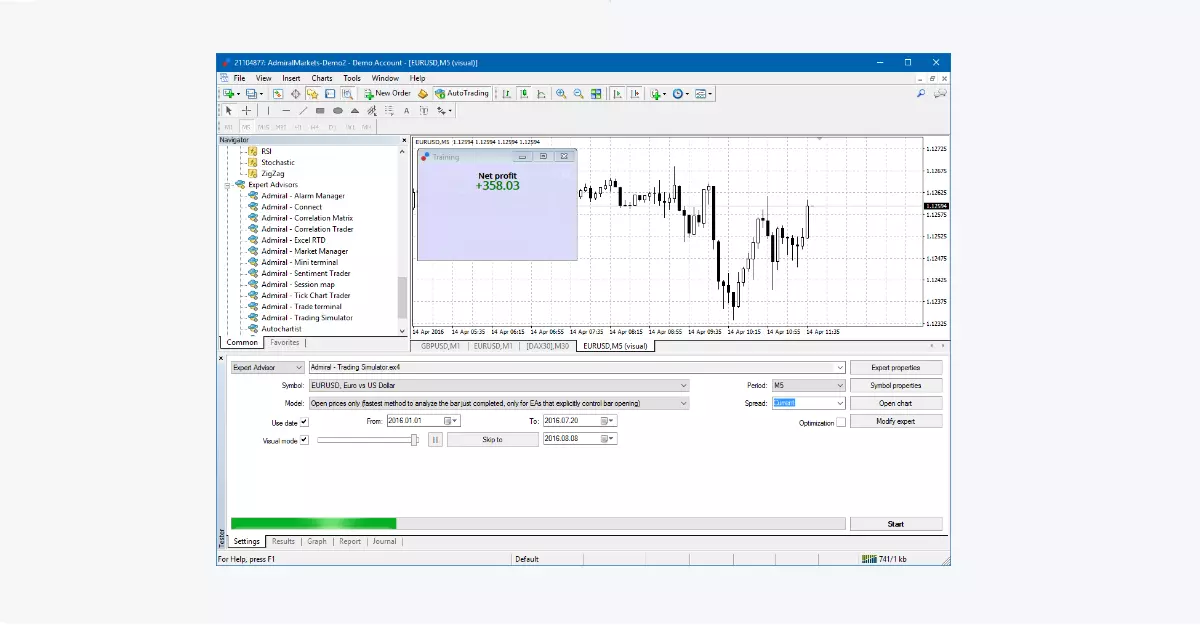Switch to the GBPUSD,M1 chart tab

440,346
